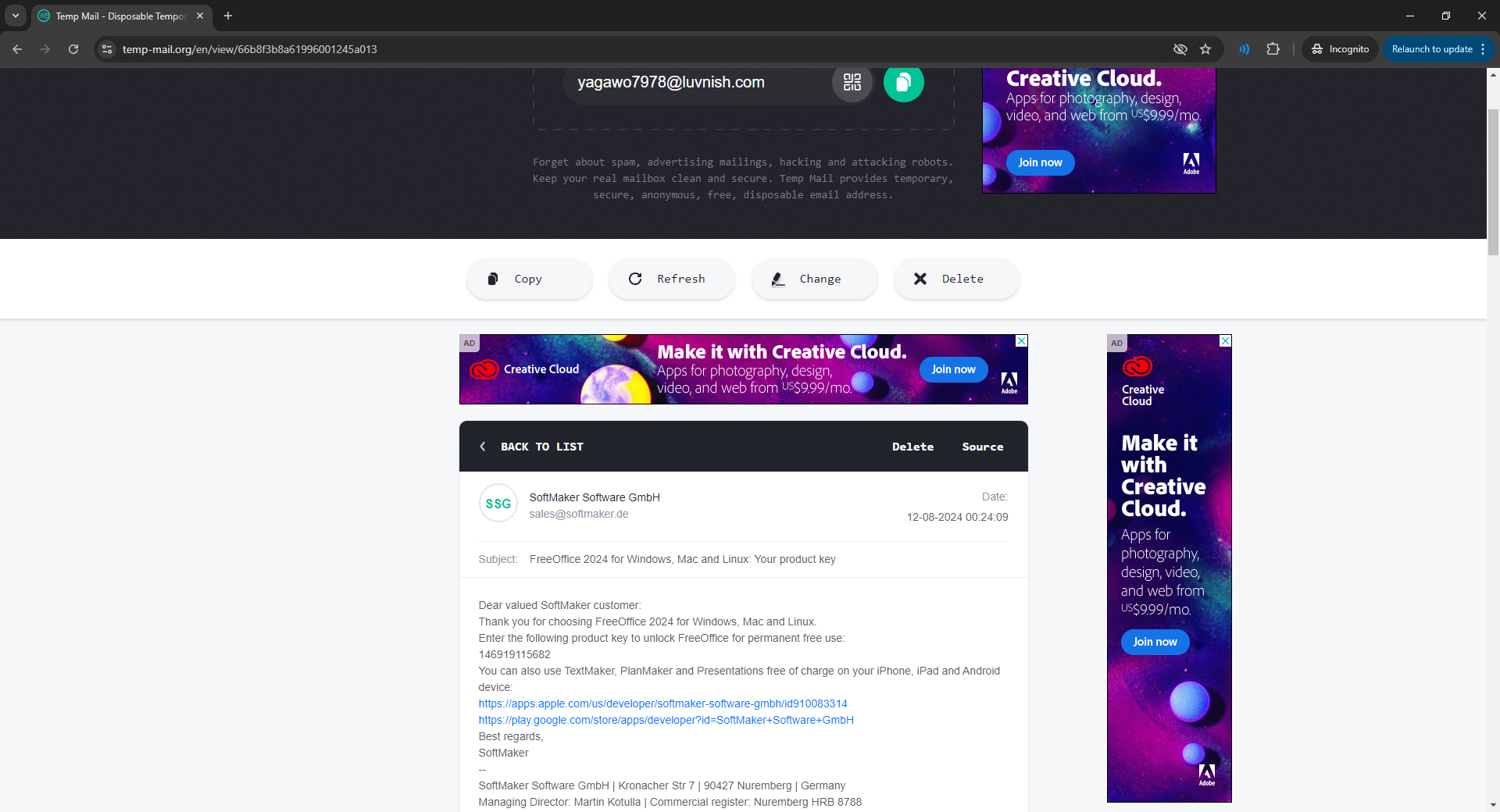
Task: Click the site information icon in address bar
Action: [x=107, y=49]
